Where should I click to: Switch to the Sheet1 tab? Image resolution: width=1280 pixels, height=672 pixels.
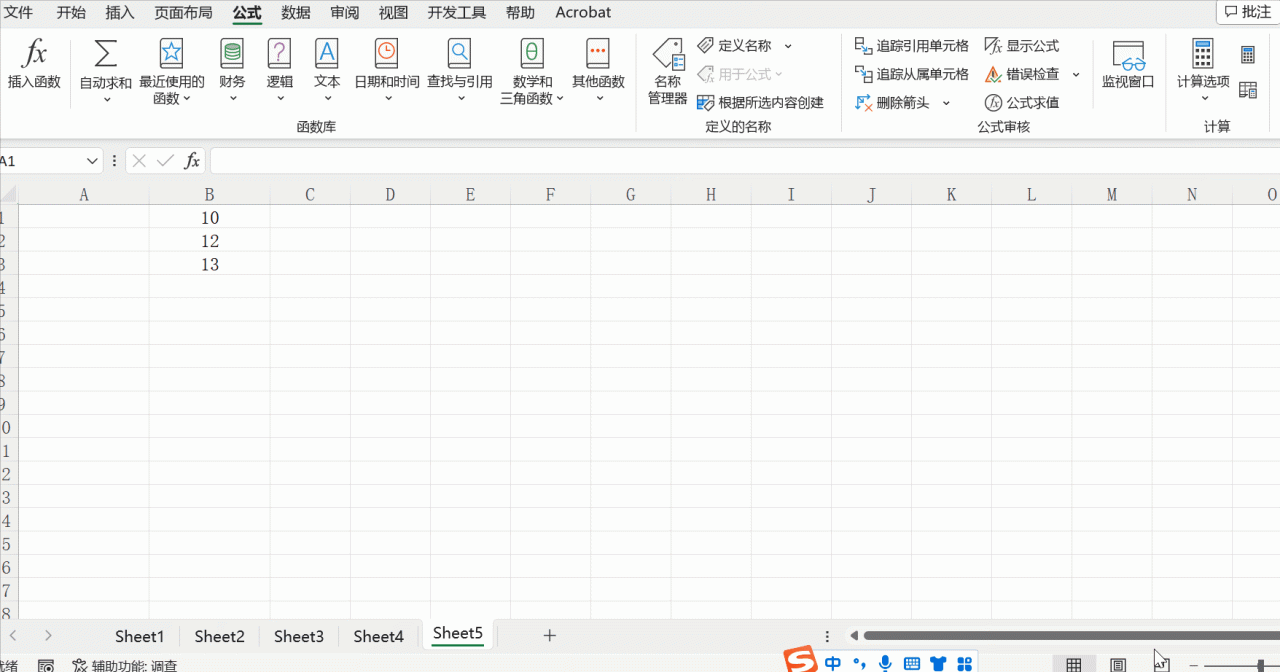139,636
